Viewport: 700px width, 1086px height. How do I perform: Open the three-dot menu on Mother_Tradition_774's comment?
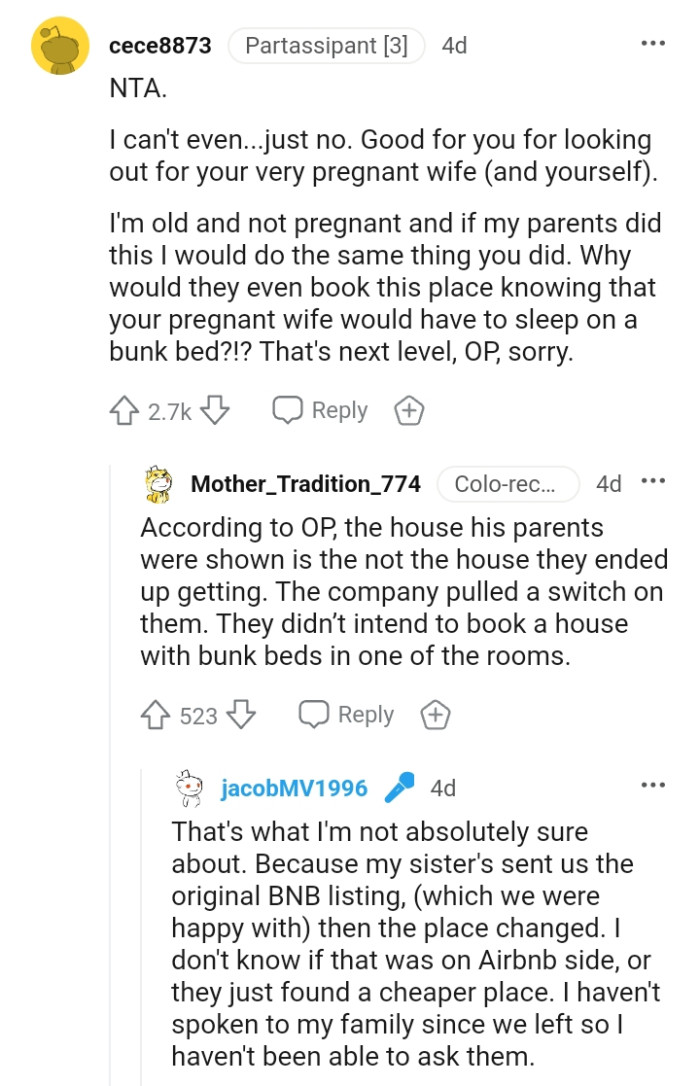[x=653, y=481]
